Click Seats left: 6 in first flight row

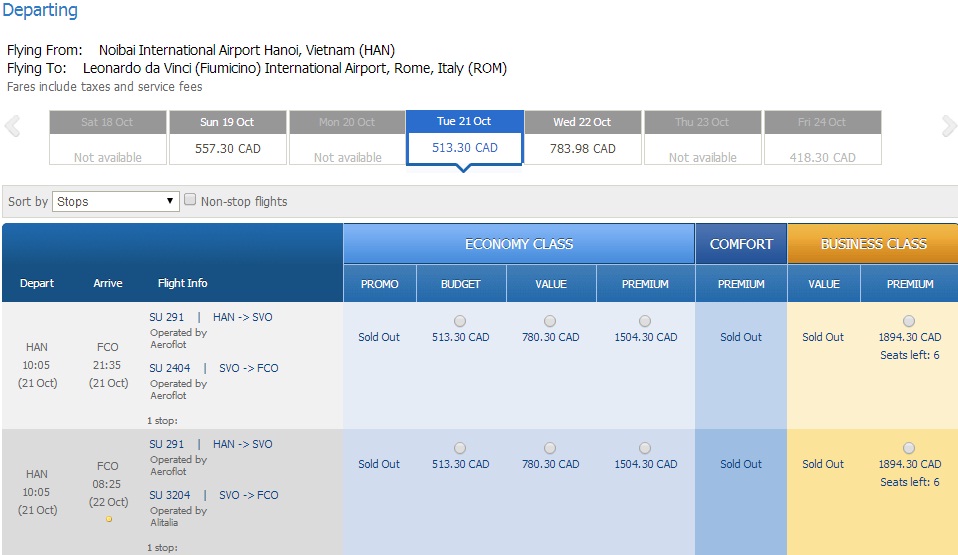coord(910,355)
